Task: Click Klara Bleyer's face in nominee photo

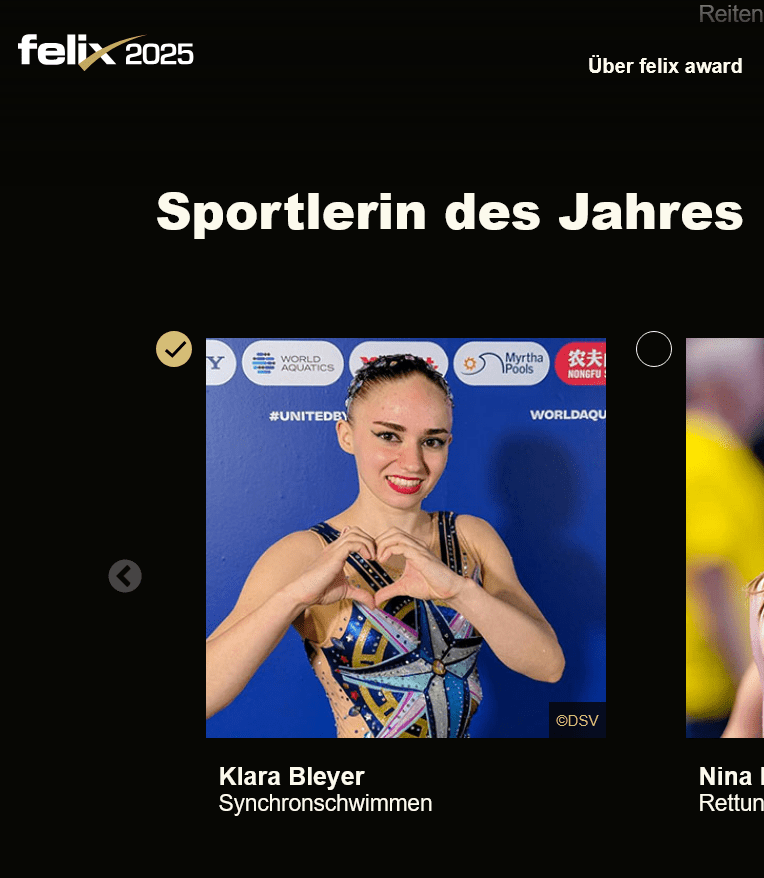Action: 400,442
